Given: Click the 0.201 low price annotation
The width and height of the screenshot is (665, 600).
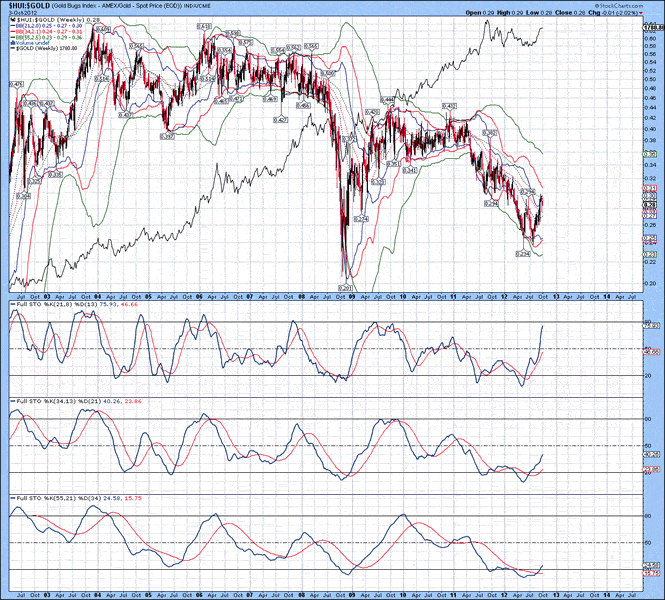Looking at the screenshot, I should pos(346,287).
